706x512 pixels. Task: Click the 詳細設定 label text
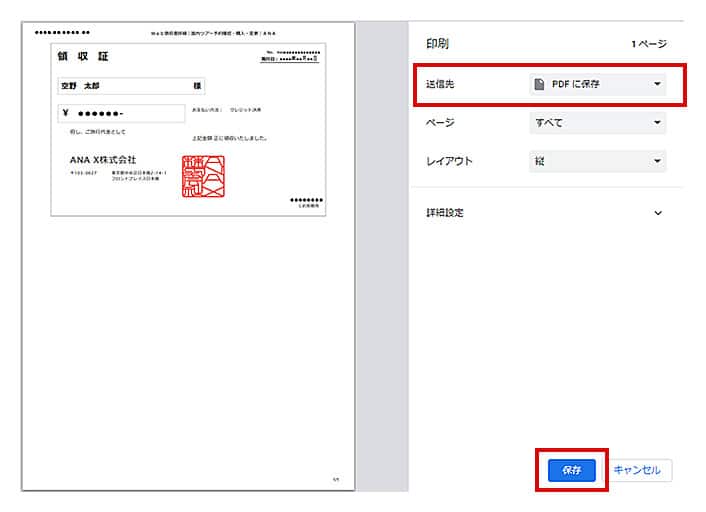click(x=445, y=213)
